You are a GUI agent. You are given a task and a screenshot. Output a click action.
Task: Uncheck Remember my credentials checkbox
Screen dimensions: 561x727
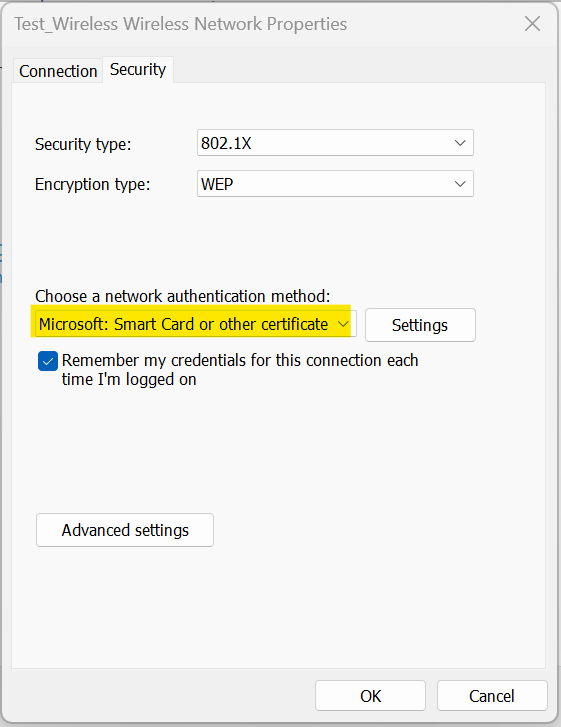tap(48, 361)
